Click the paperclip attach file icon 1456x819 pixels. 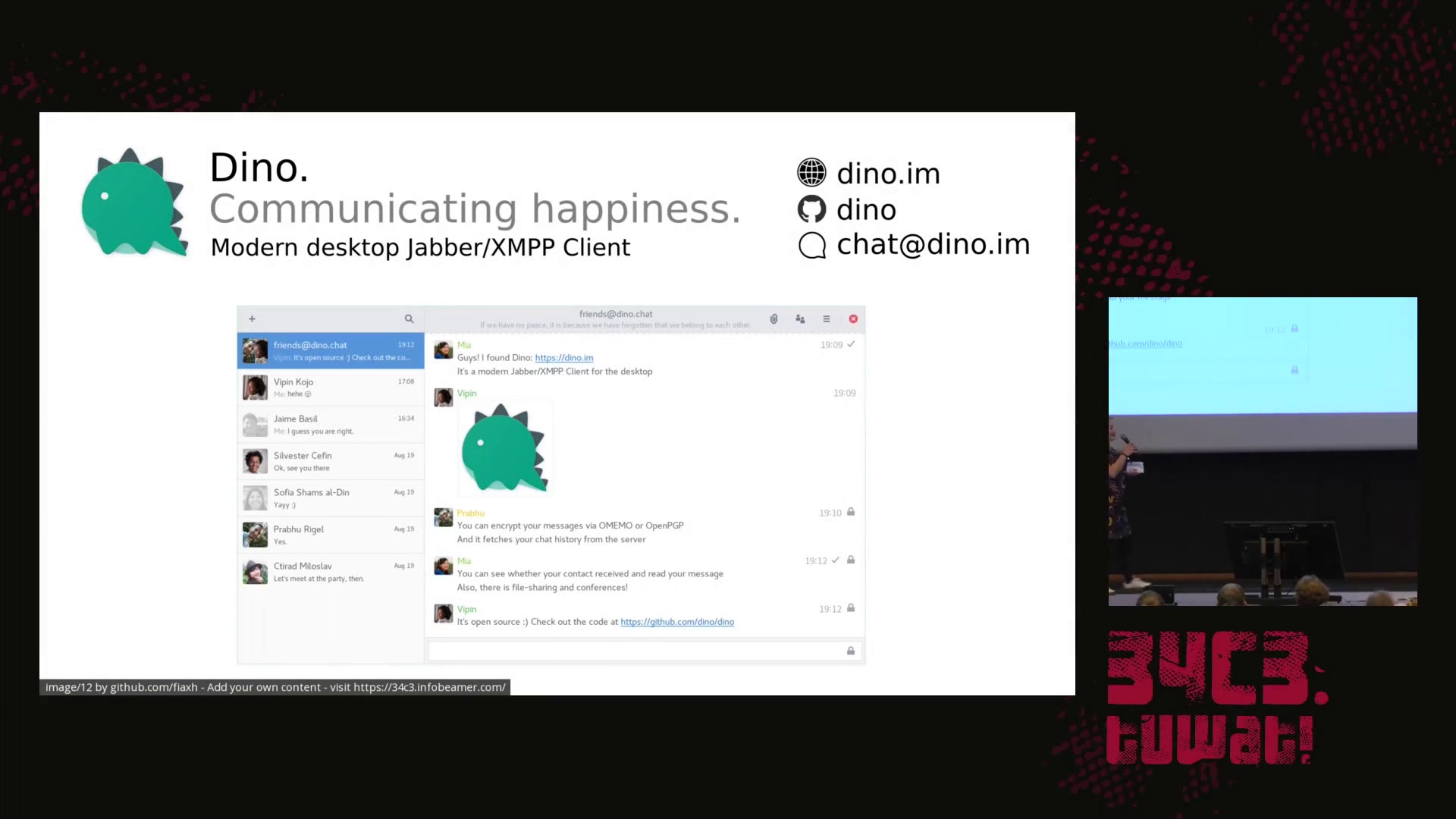(x=773, y=318)
